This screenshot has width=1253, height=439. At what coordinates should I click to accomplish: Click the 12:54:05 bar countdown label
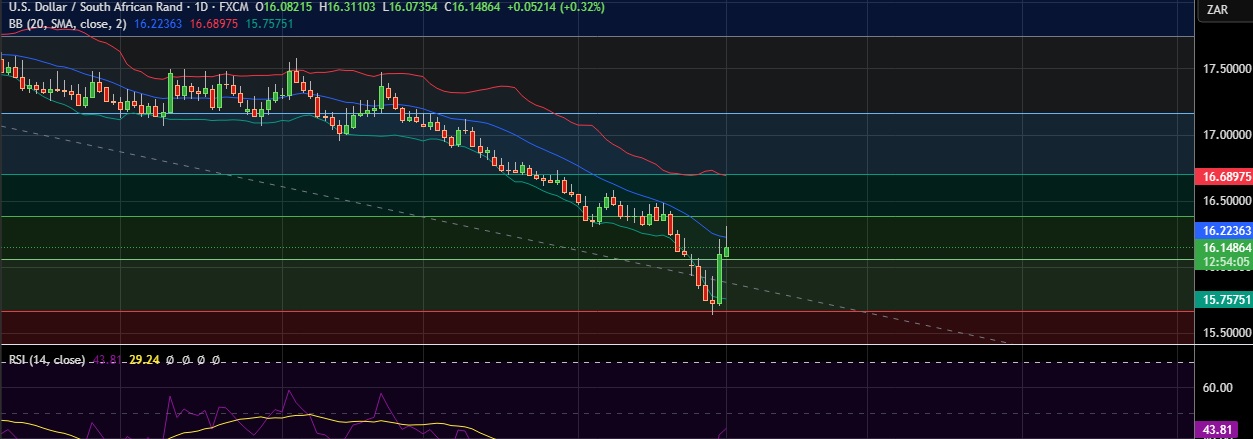click(1225, 262)
